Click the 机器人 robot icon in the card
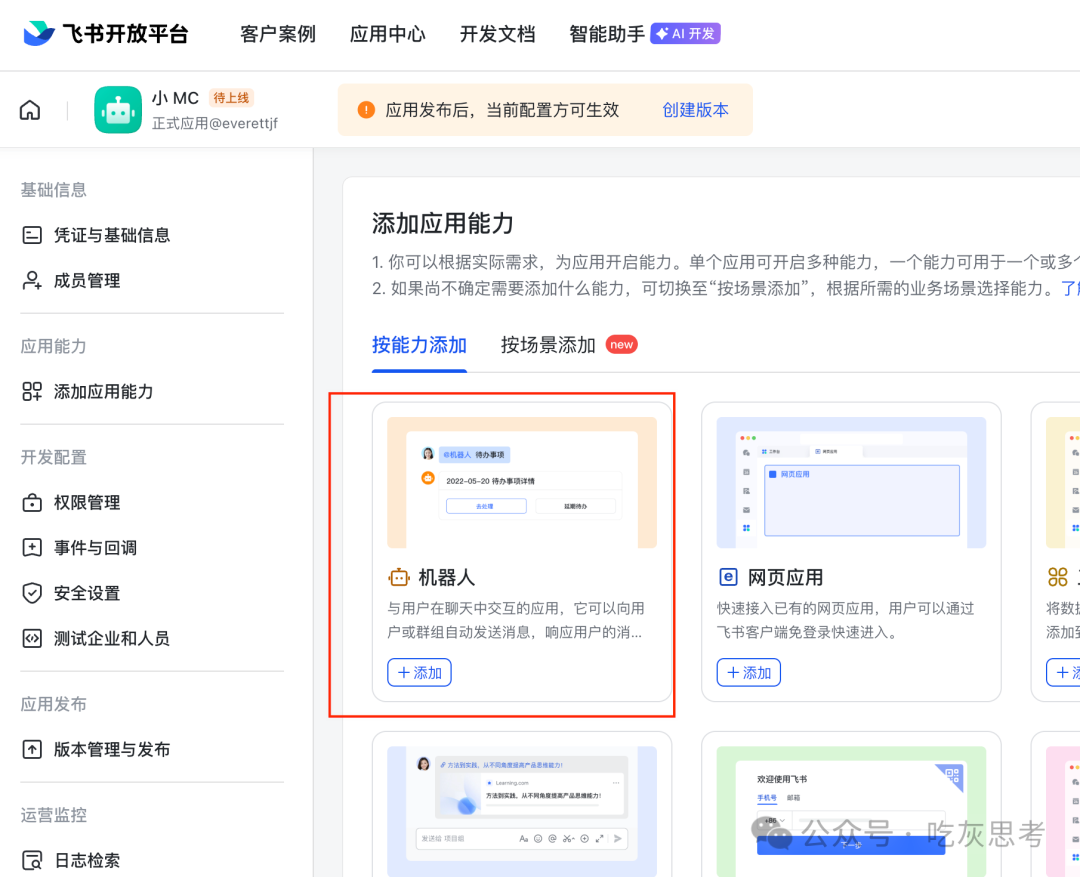Image resolution: width=1080 pixels, height=877 pixels. (399, 577)
